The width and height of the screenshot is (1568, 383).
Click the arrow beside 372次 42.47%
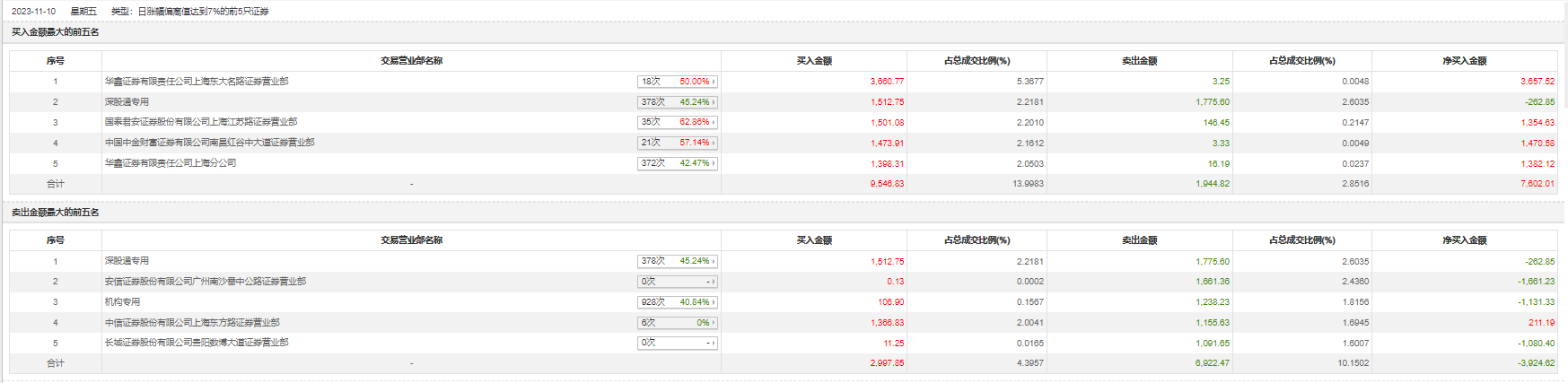pos(714,163)
